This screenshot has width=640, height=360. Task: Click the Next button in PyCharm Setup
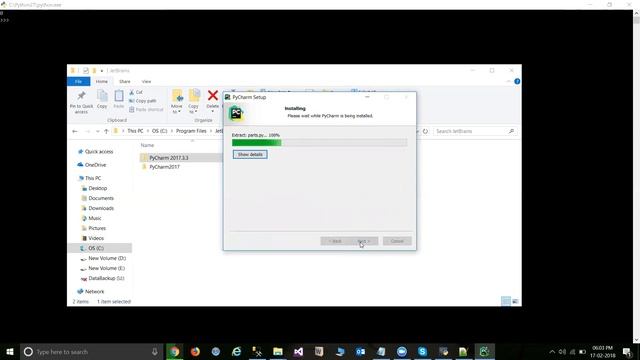tap(363, 241)
